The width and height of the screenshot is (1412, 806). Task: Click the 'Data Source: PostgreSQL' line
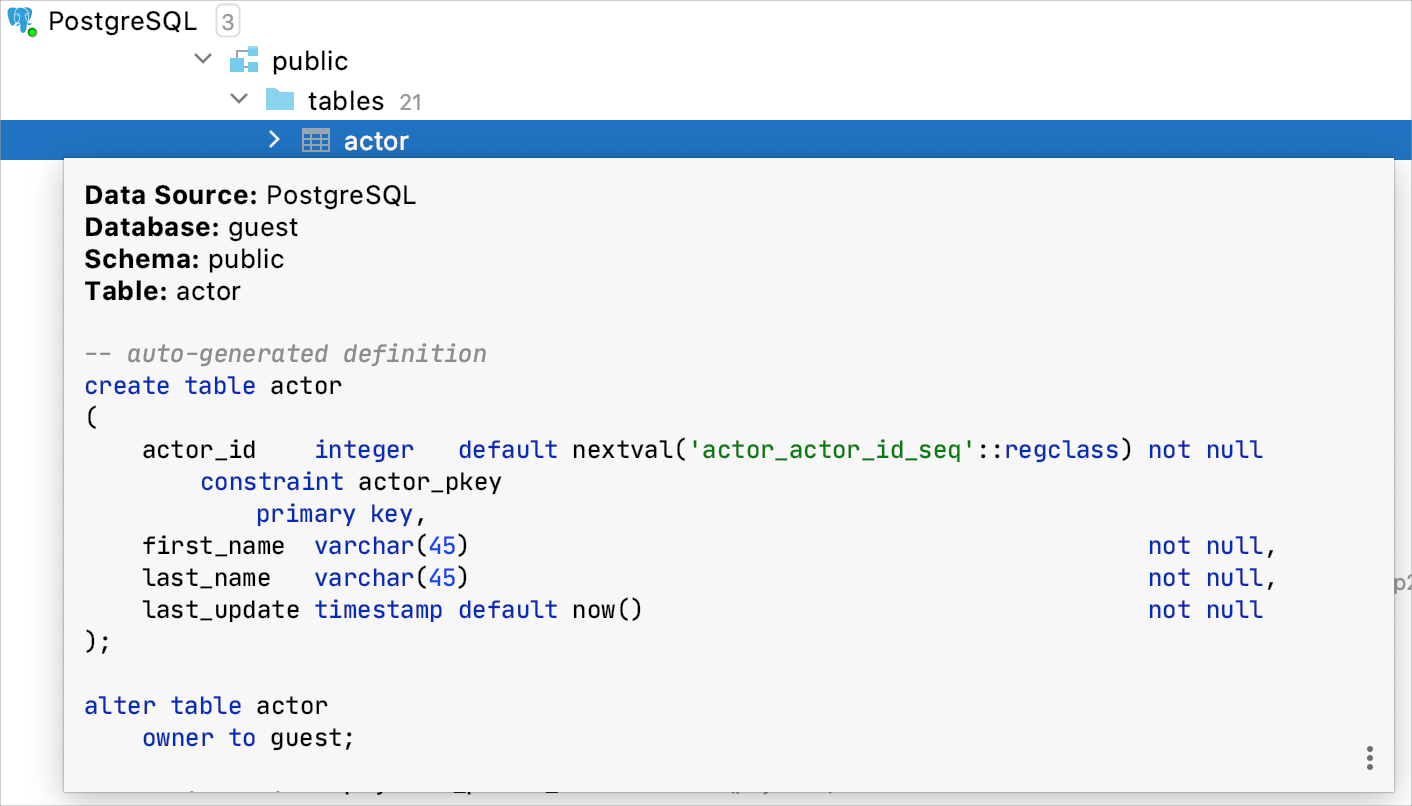tap(250, 195)
